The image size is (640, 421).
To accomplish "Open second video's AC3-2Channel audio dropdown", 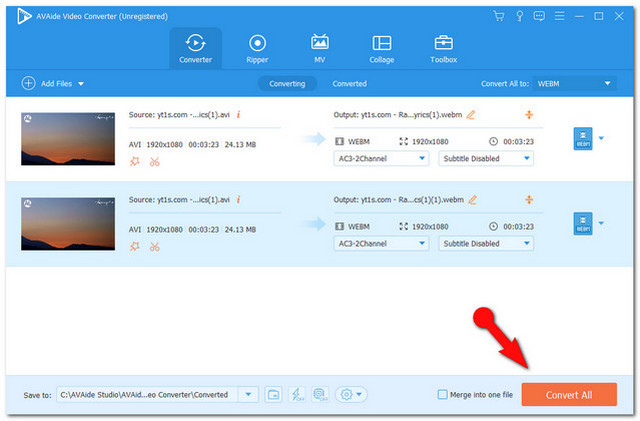I will pos(381,243).
